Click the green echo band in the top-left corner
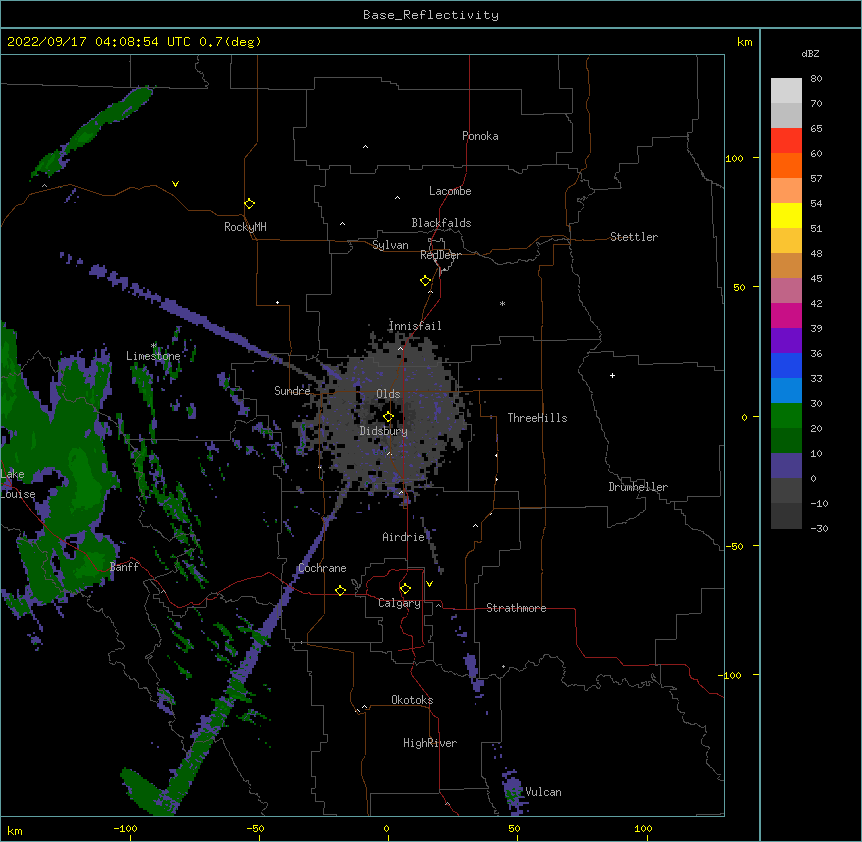 pos(91,132)
